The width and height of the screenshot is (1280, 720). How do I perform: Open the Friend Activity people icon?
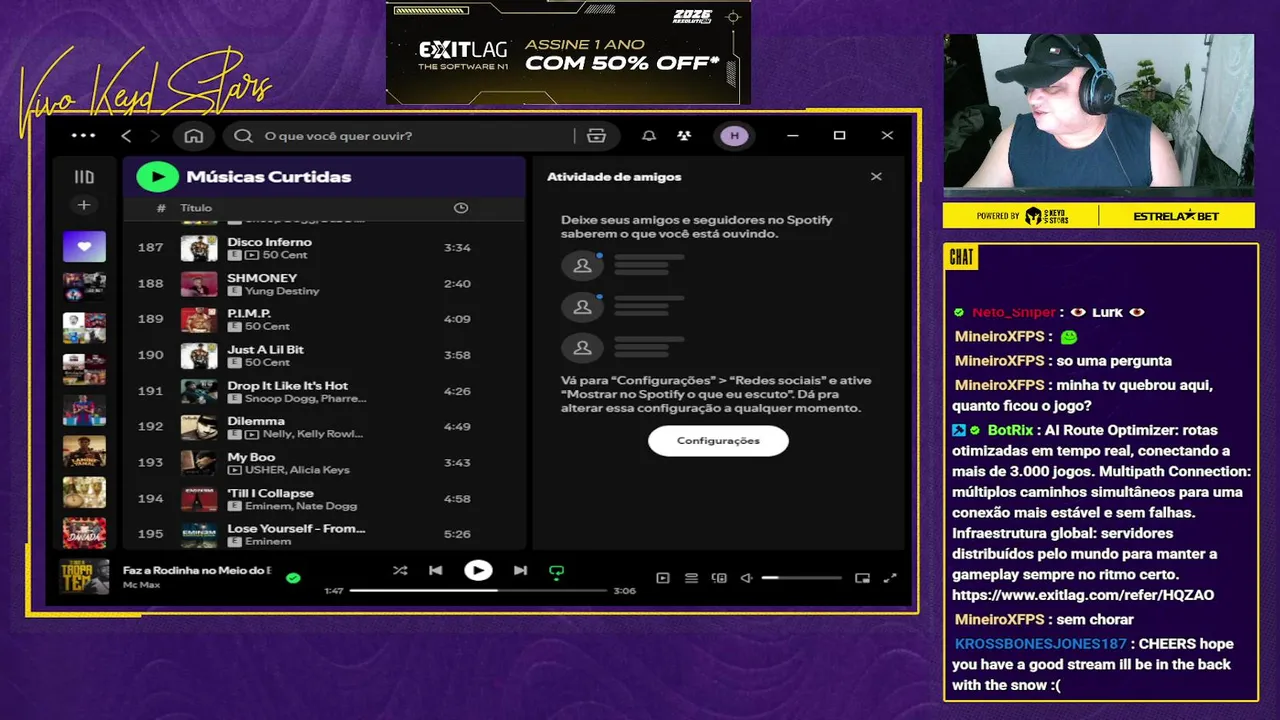tap(684, 136)
